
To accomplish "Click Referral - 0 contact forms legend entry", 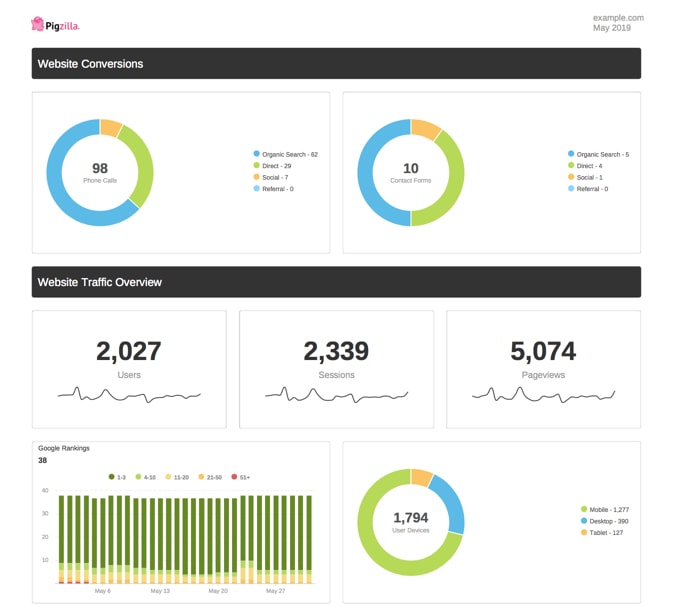I will click(x=588, y=189).
